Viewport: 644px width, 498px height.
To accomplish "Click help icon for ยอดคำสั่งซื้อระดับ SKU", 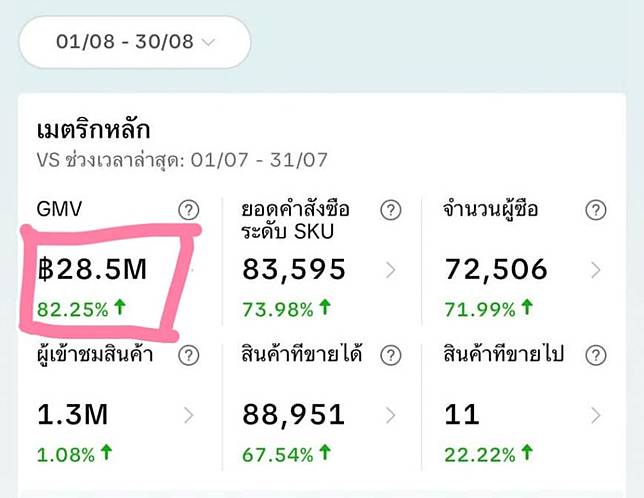I will pyautogui.click(x=391, y=210).
